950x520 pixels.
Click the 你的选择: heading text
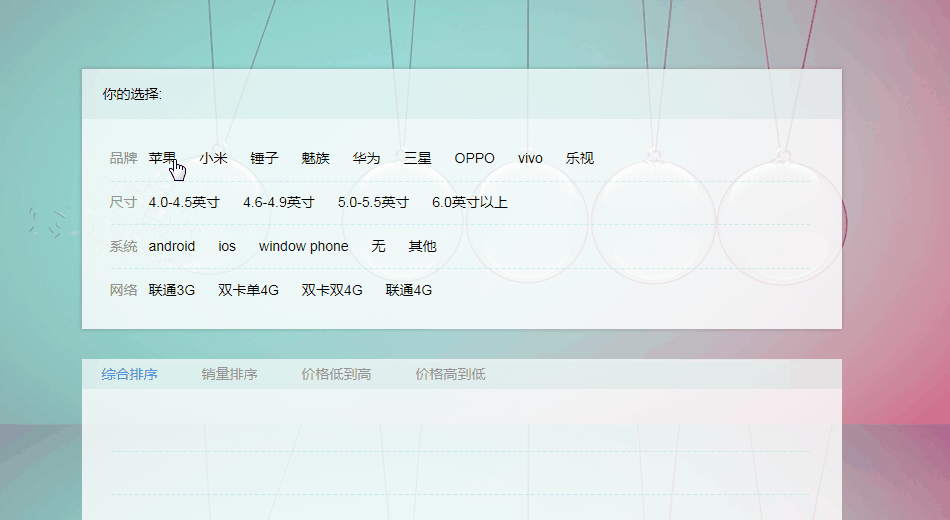point(132,95)
